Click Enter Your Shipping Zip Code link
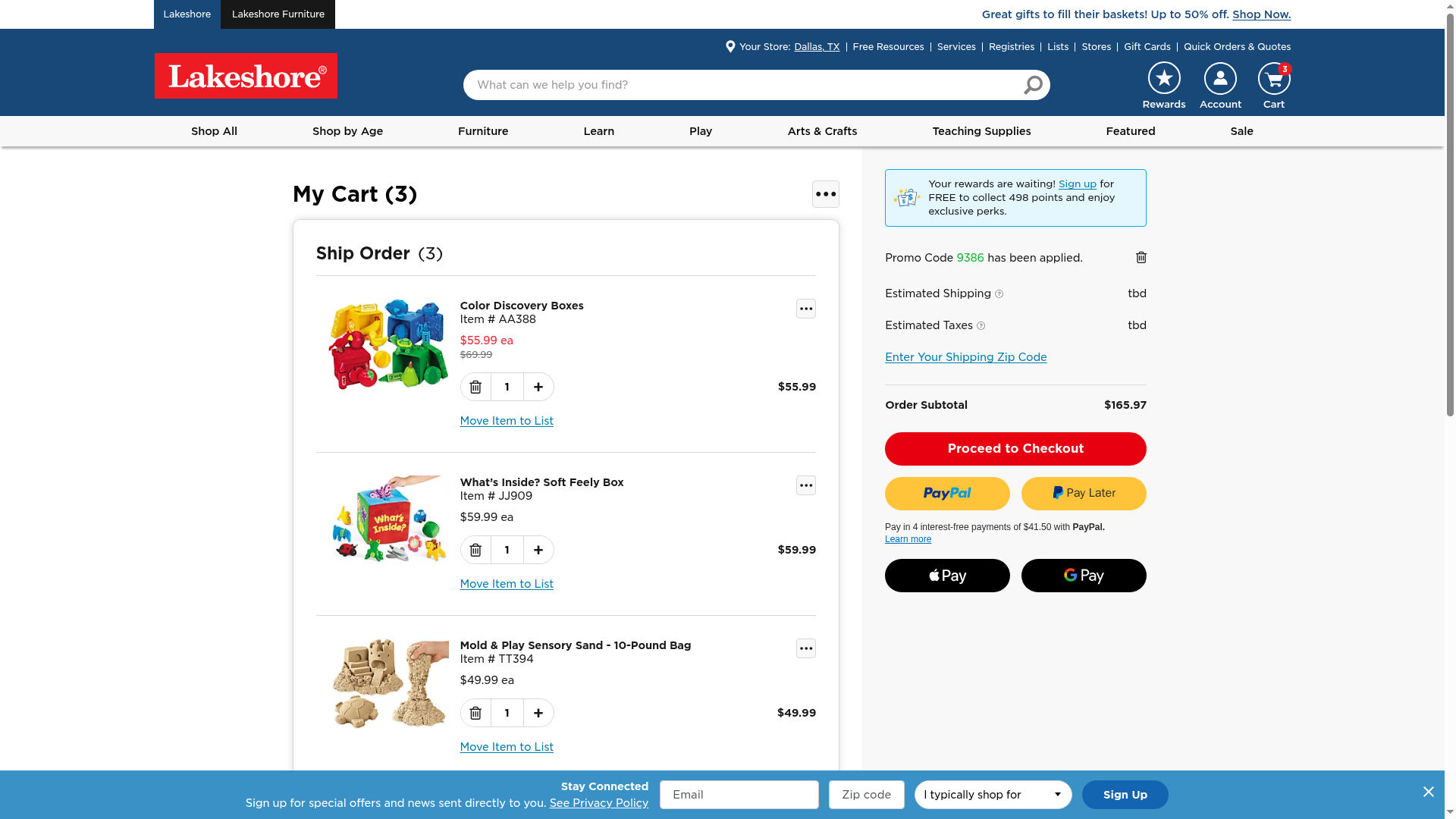 [x=965, y=357]
